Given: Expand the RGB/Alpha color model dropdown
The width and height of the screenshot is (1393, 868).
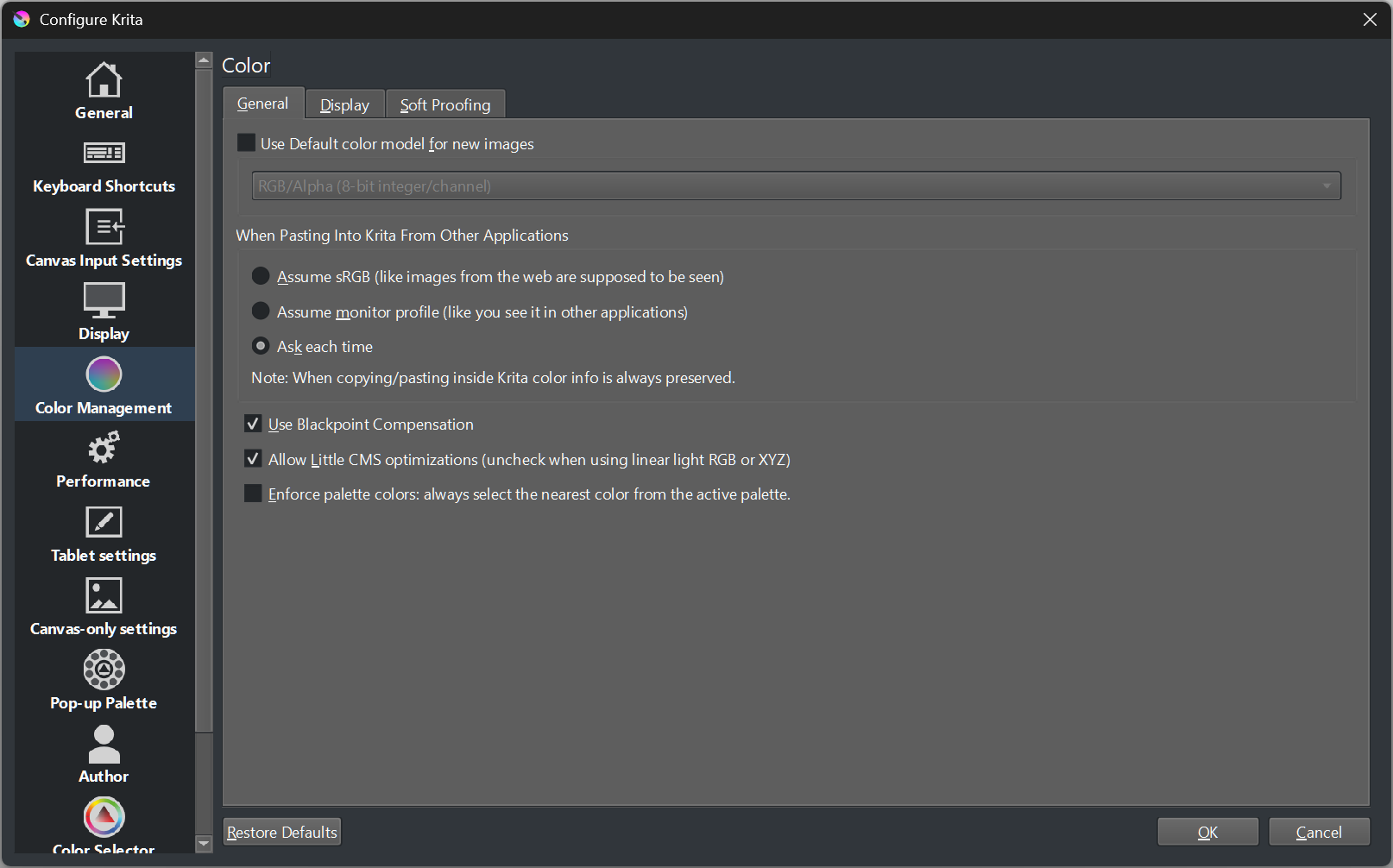Looking at the screenshot, I should click(x=796, y=186).
